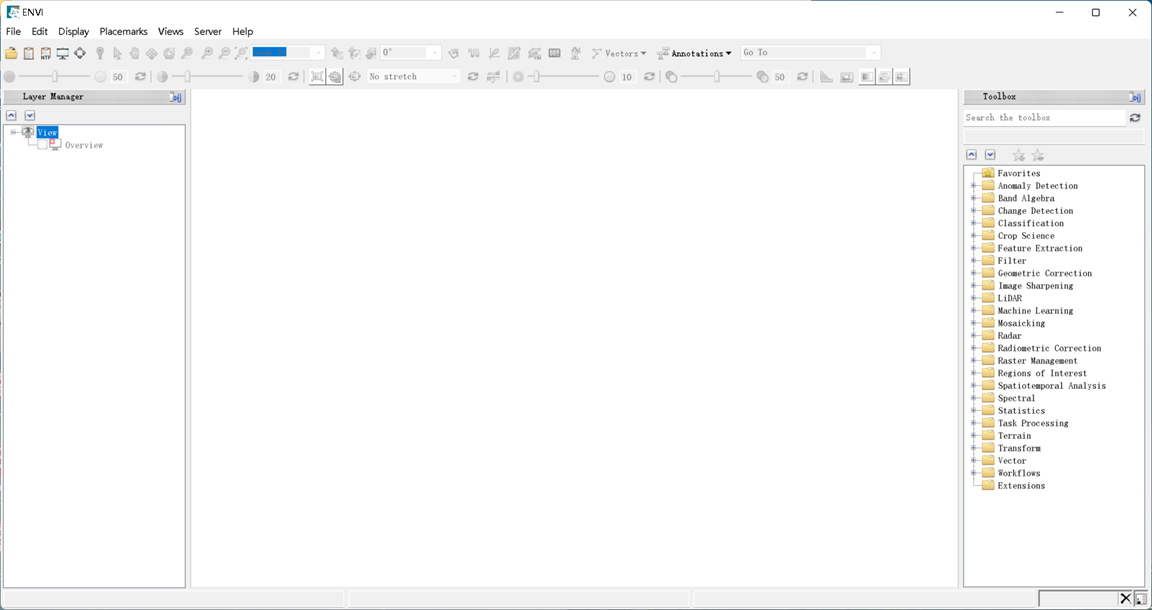The height and width of the screenshot is (610, 1152).
Task: Click the Fixed Zoom Out magnifier
Action: (x=224, y=53)
